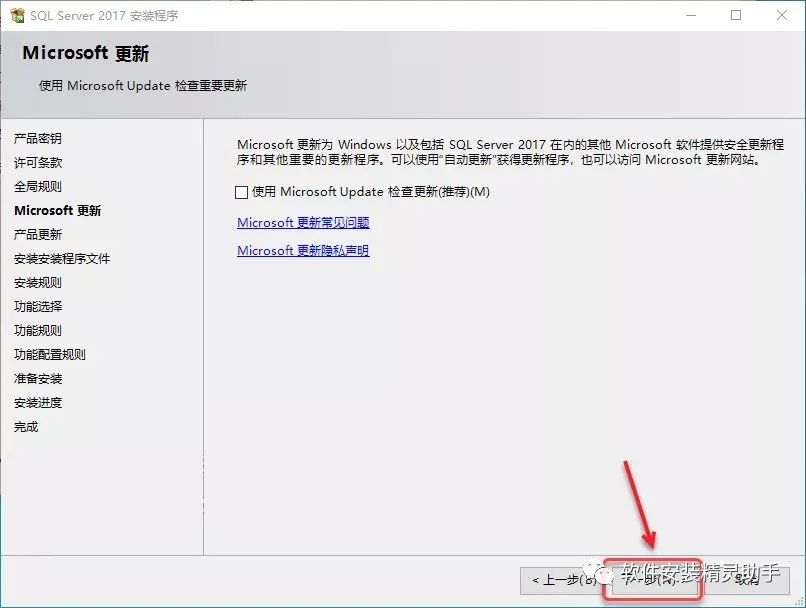The width and height of the screenshot is (806, 608).
Task: Select 功能选择 step in sidebar
Action: coord(38,306)
